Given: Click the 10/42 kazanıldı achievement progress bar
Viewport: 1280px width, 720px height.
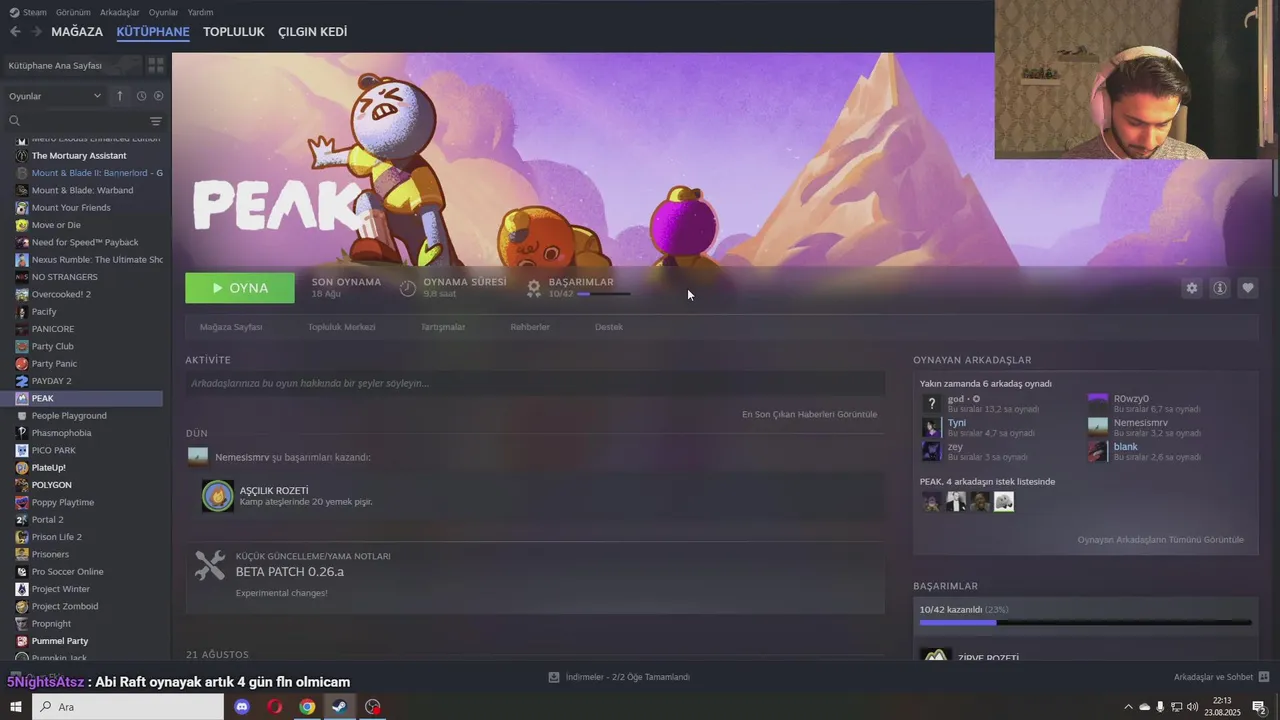Looking at the screenshot, I should tap(1085, 622).
